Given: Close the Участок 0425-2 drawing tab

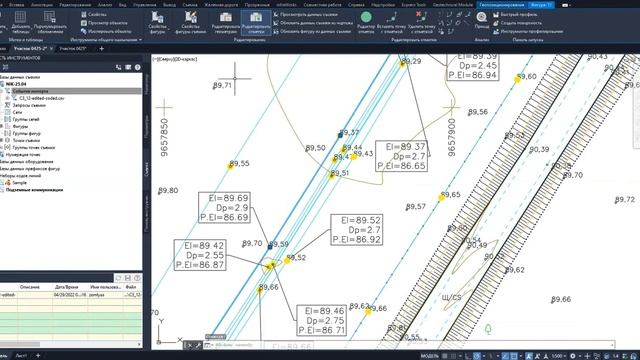Looking at the screenshot, I should pos(51,49).
